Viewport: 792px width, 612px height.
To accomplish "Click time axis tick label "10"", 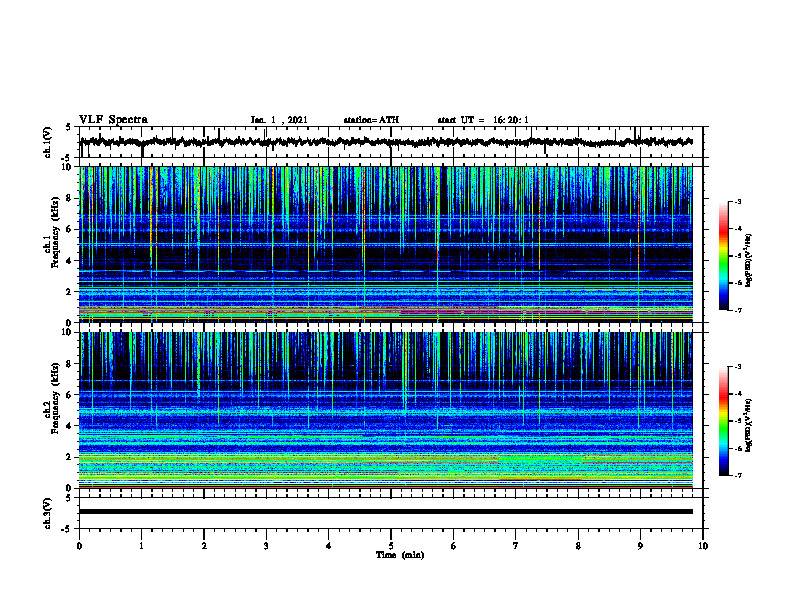I will tap(703, 546).
